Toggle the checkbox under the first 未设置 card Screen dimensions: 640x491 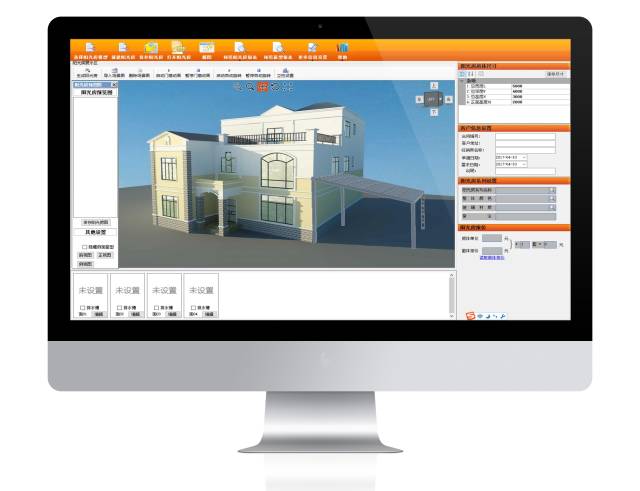click(83, 308)
